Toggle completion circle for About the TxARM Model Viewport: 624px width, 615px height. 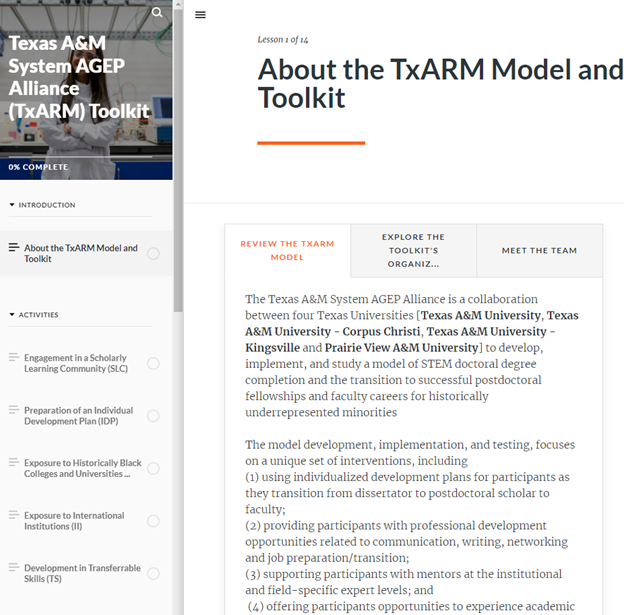click(x=153, y=254)
